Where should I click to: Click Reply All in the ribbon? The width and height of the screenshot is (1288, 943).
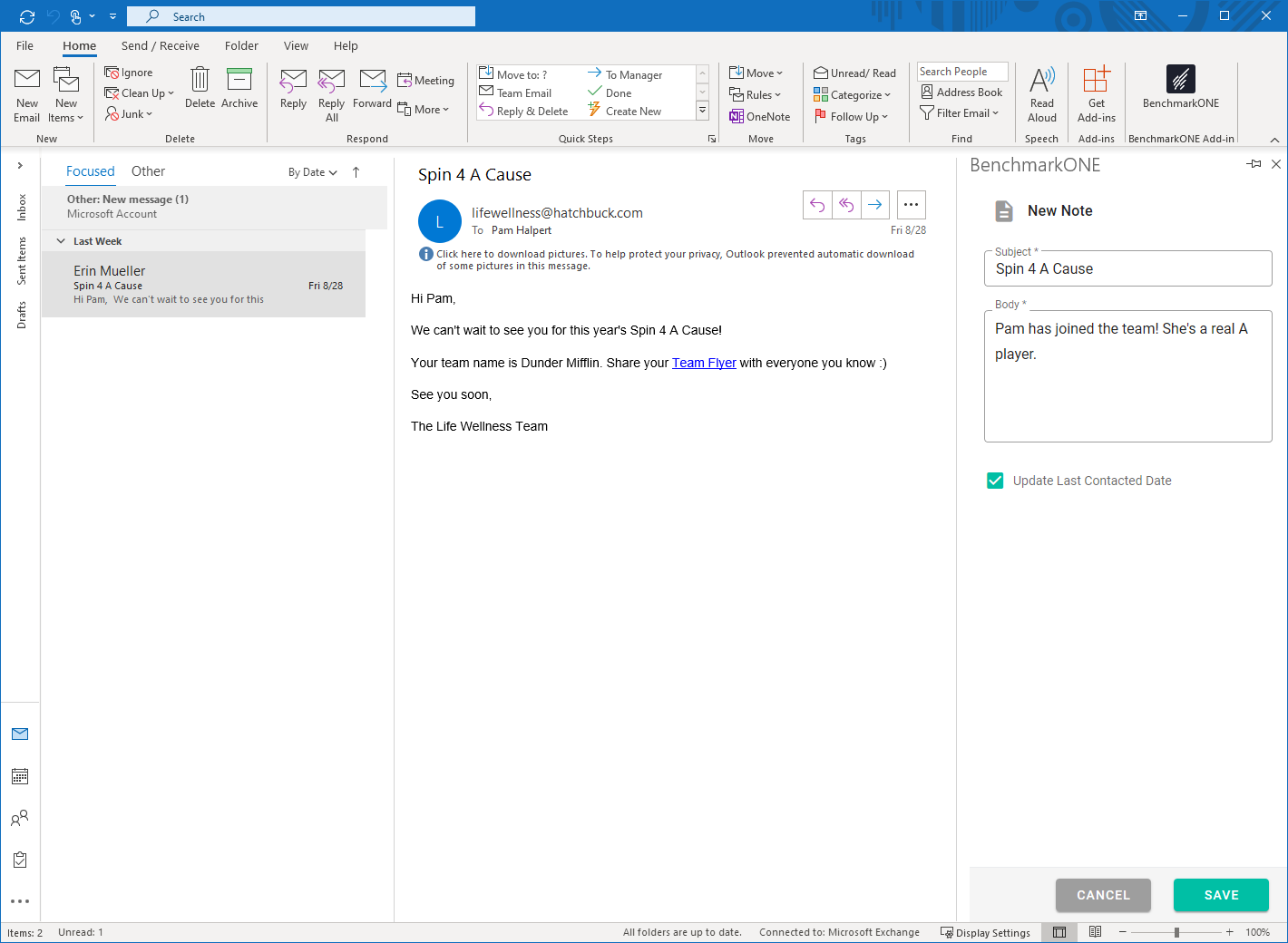tap(332, 94)
